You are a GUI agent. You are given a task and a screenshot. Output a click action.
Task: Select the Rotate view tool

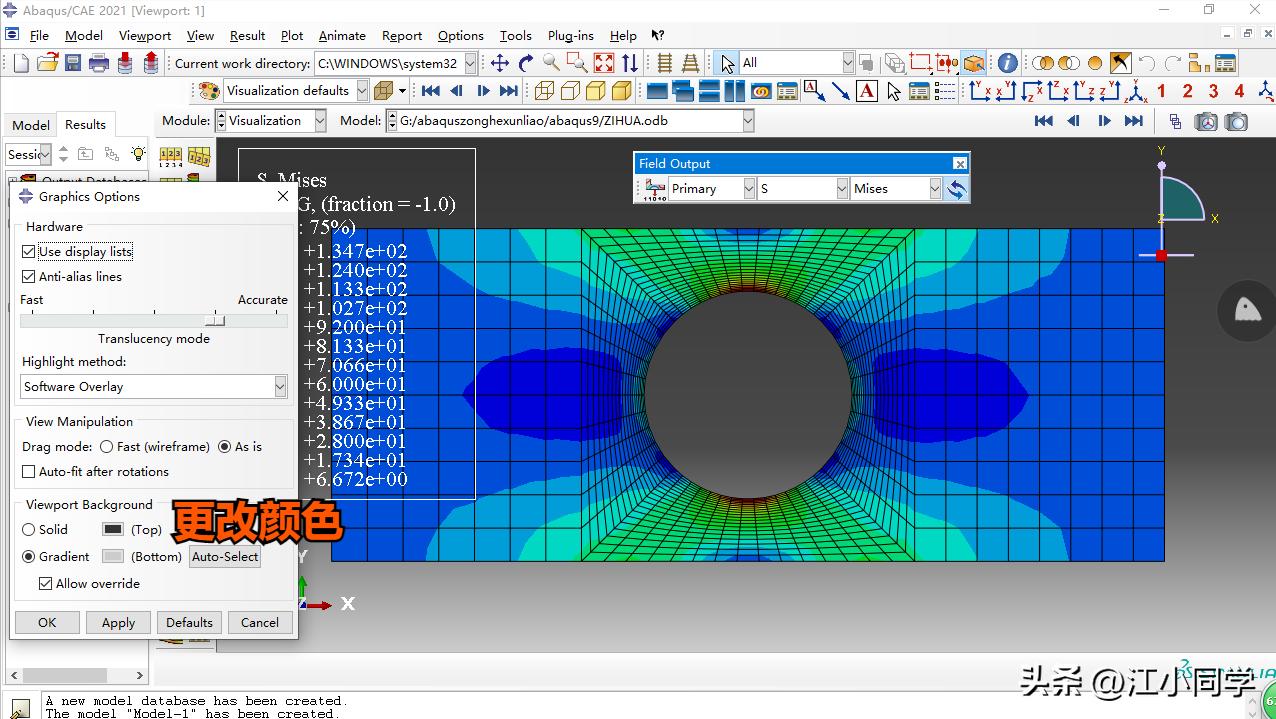(526, 63)
